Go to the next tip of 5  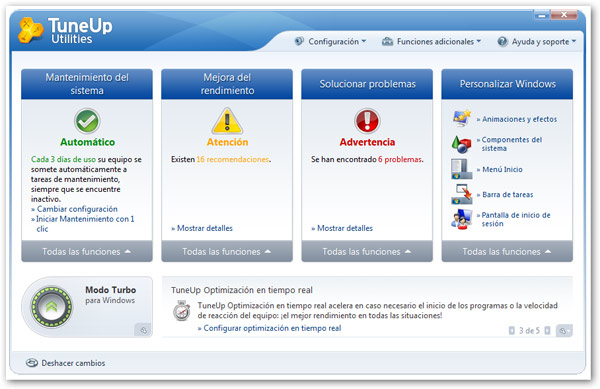547,330
